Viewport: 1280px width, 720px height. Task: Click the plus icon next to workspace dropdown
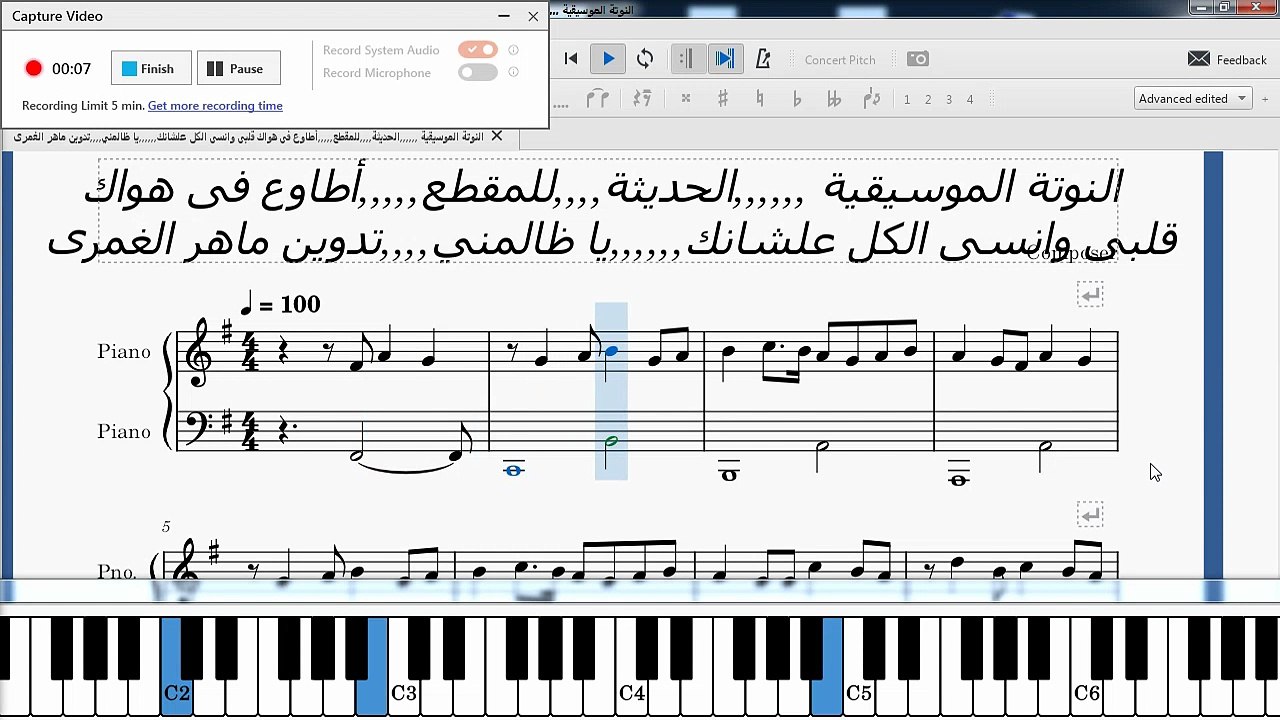[x=1265, y=98]
